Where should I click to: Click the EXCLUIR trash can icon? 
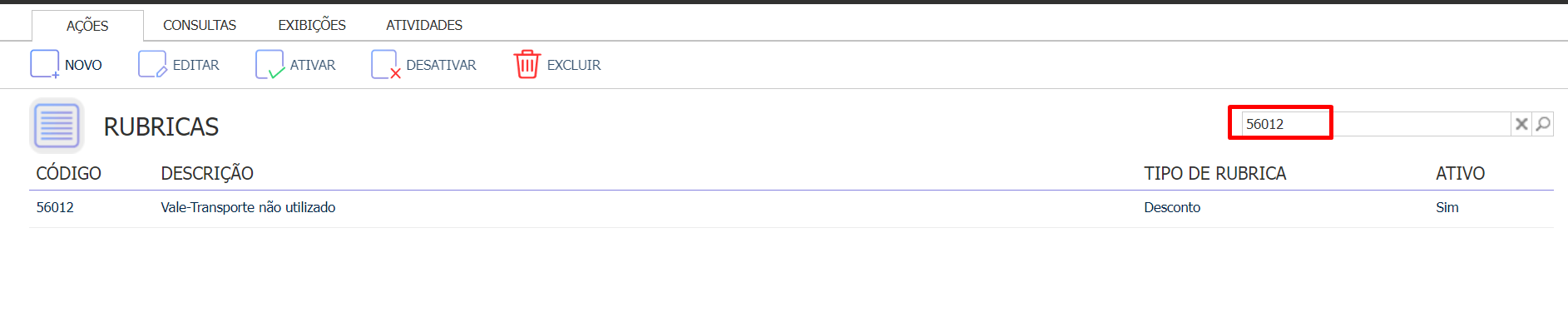point(527,64)
